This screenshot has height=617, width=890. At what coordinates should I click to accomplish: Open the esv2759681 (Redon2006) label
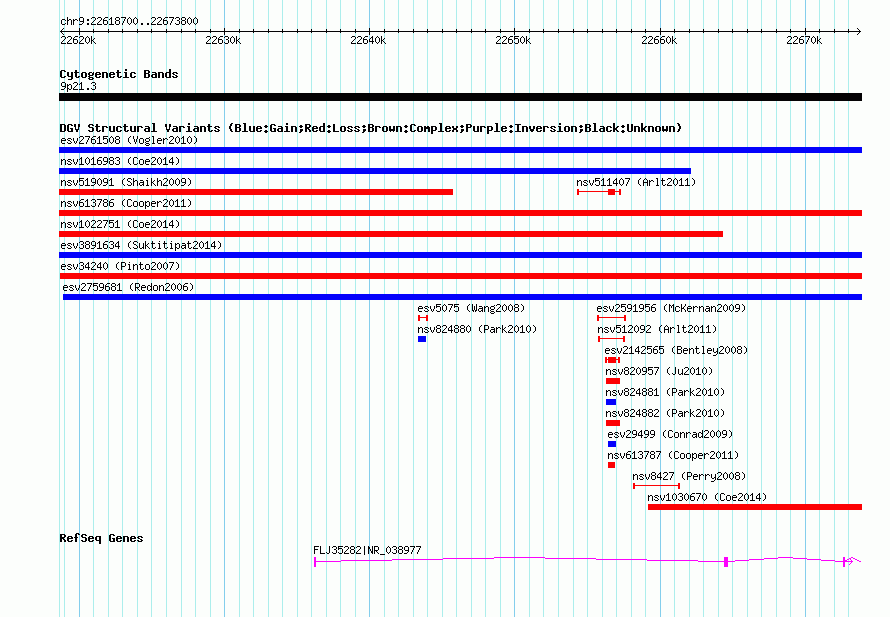click(x=128, y=287)
